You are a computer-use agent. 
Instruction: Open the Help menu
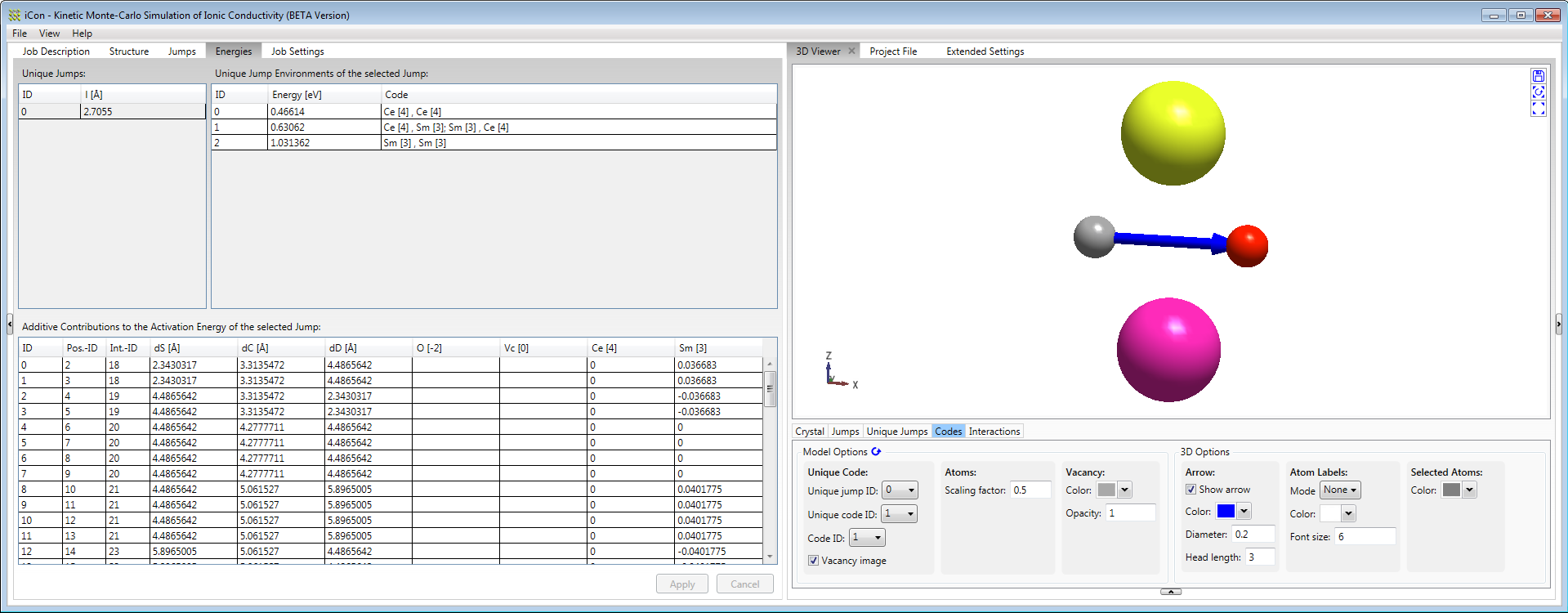click(82, 34)
